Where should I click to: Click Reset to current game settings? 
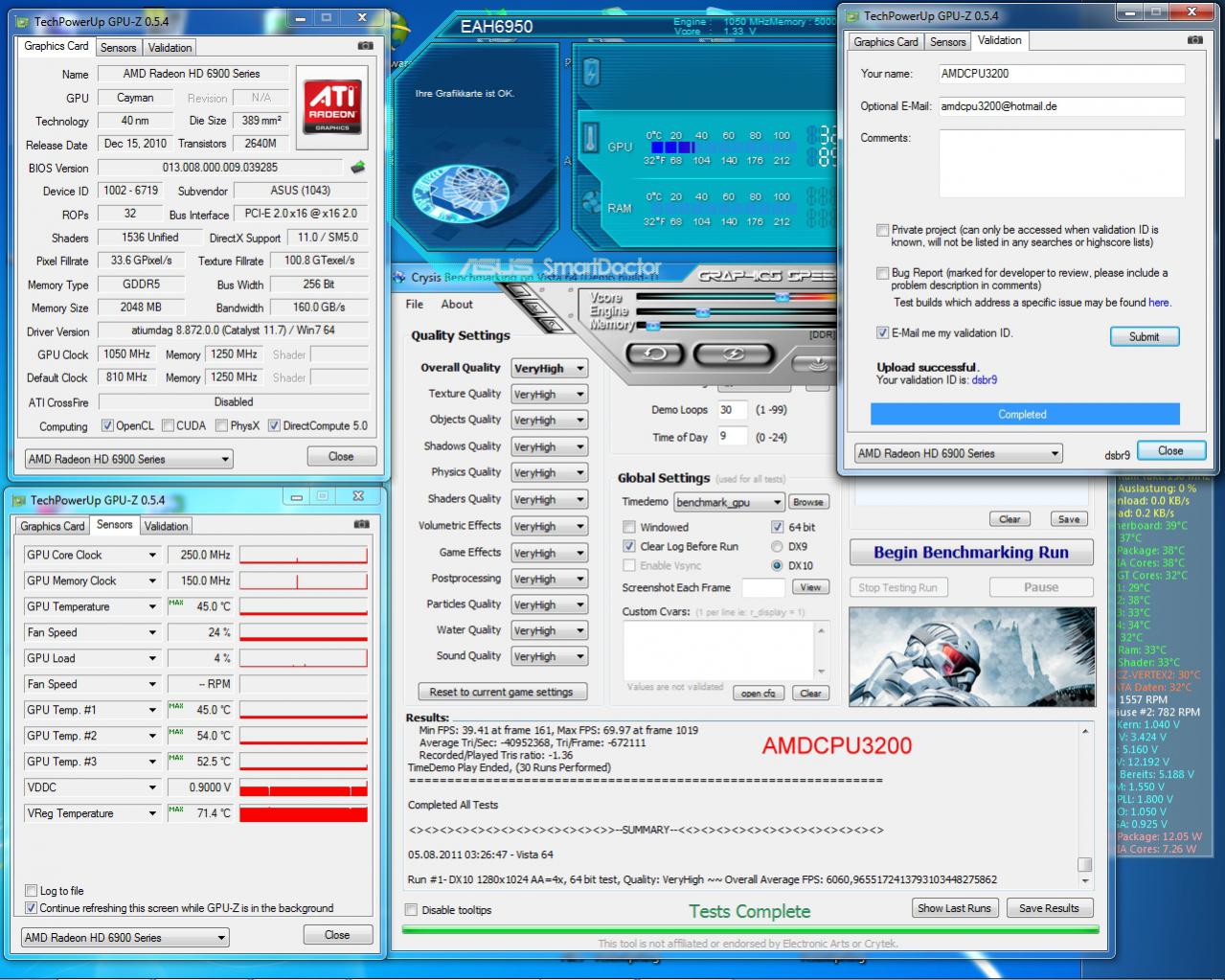coord(501,692)
